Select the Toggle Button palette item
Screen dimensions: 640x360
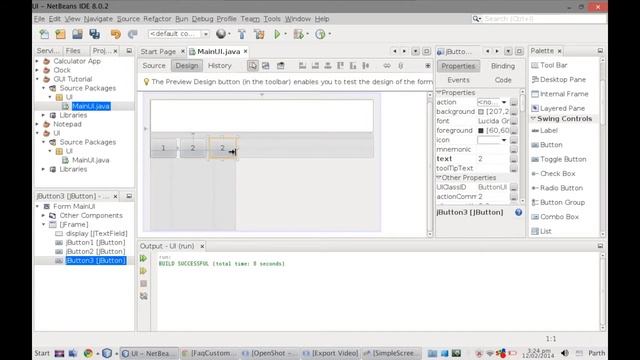coord(563,159)
